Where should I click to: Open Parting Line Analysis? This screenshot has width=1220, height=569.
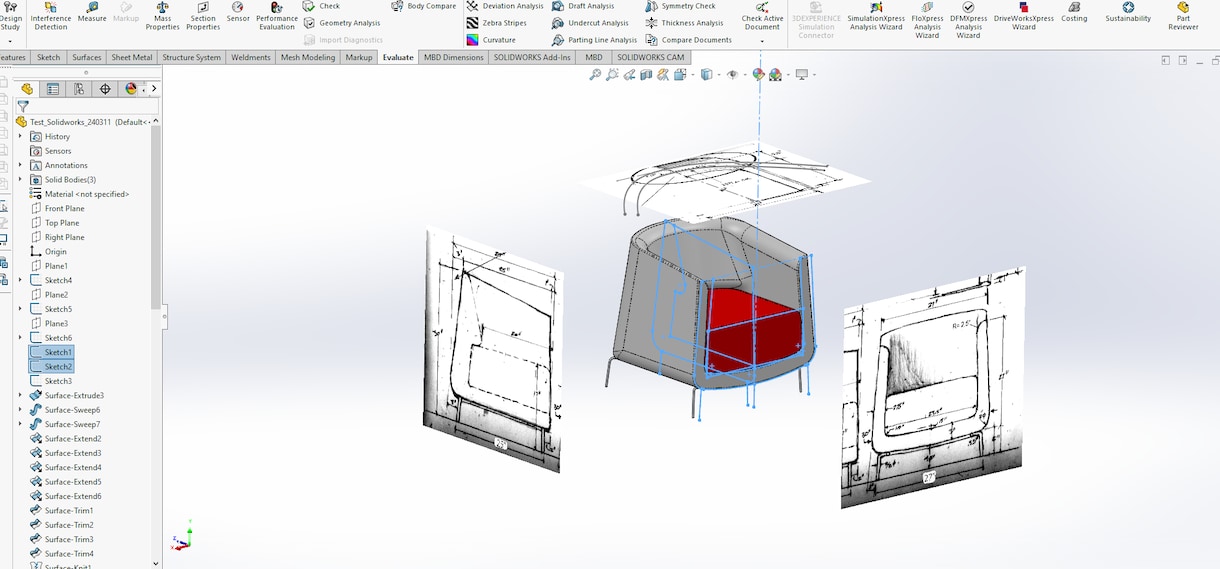[594, 40]
